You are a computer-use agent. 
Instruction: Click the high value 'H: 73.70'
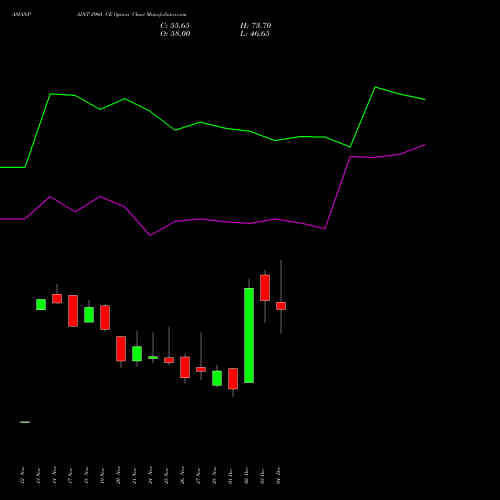click(x=256, y=26)
